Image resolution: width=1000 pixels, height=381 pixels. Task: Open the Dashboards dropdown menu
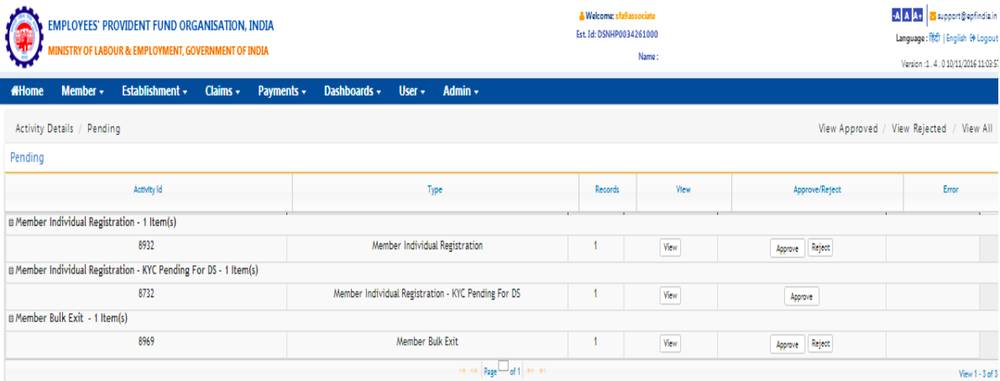352,91
